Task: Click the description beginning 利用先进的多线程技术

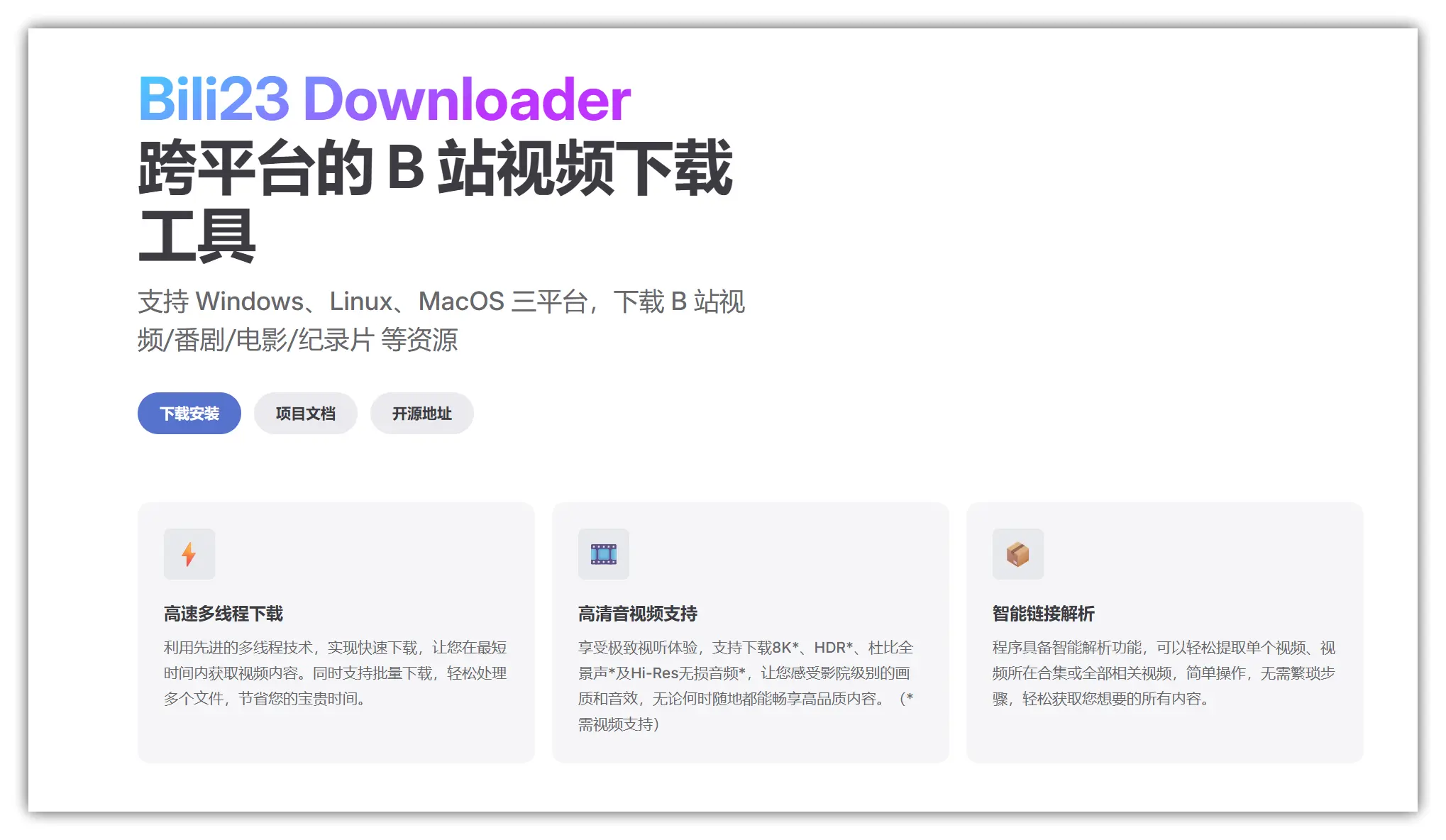Action: (336, 673)
